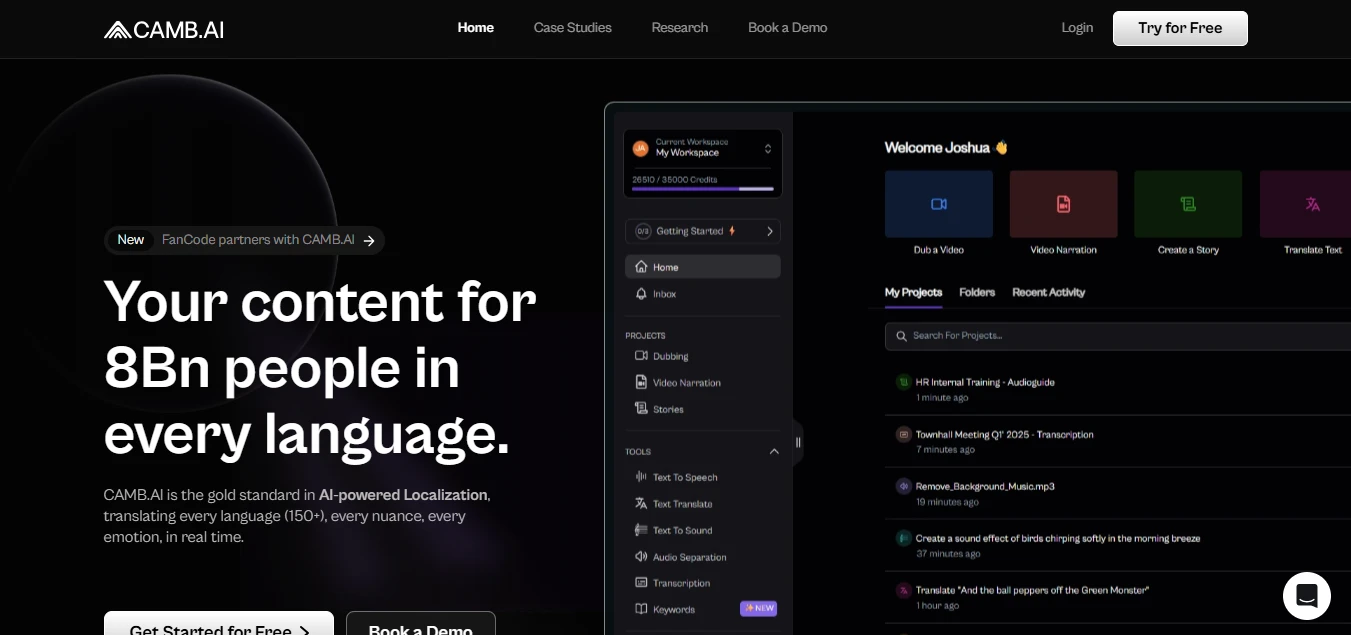Switch to the Recent Activity tab

(1048, 292)
